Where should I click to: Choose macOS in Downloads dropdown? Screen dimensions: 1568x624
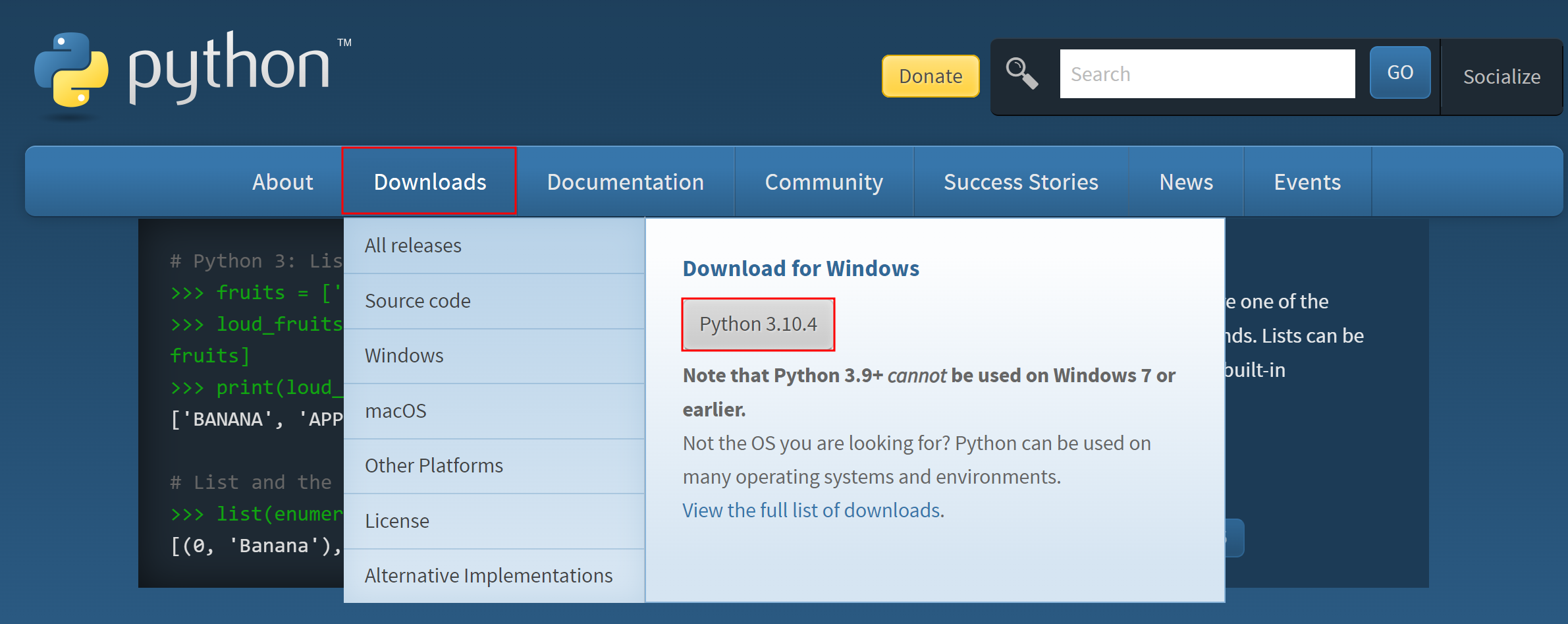494,411
